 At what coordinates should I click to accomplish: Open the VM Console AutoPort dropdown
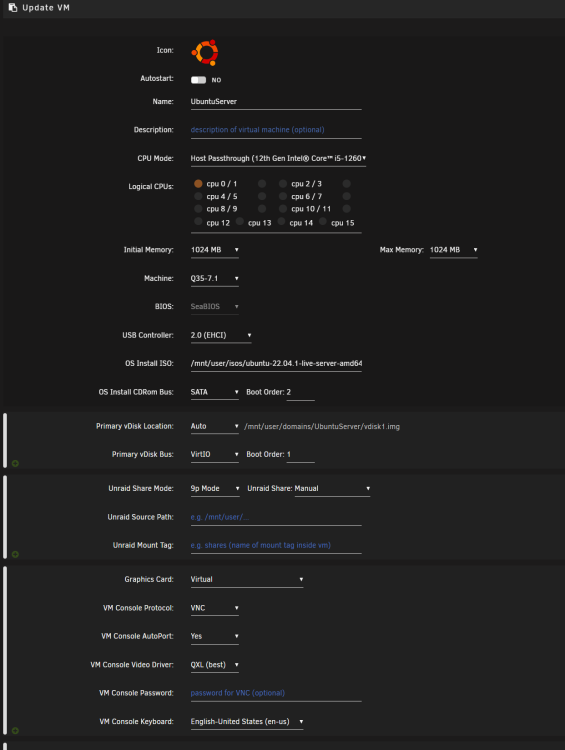pos(214,636)
